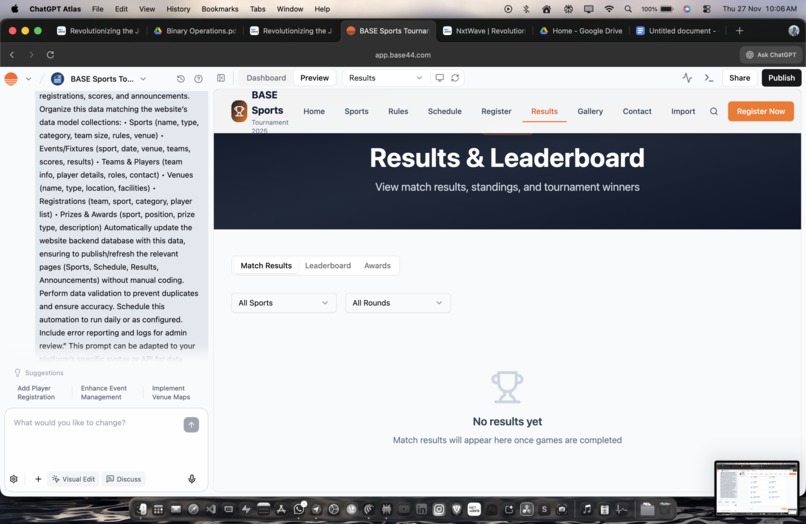The width and height of the screenshot is (806, 524).
Task: Open the Home nav link
Action: pos(314,111)
